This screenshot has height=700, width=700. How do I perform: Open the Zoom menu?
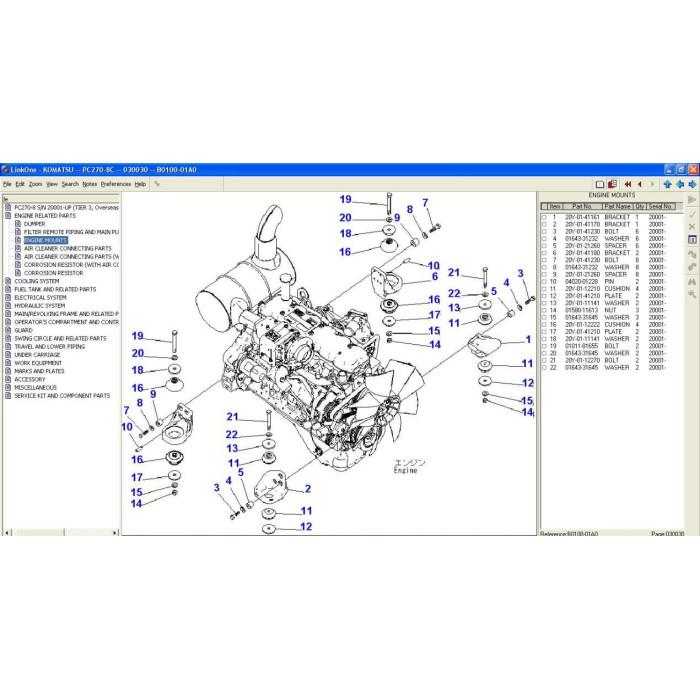click(35, 184)
